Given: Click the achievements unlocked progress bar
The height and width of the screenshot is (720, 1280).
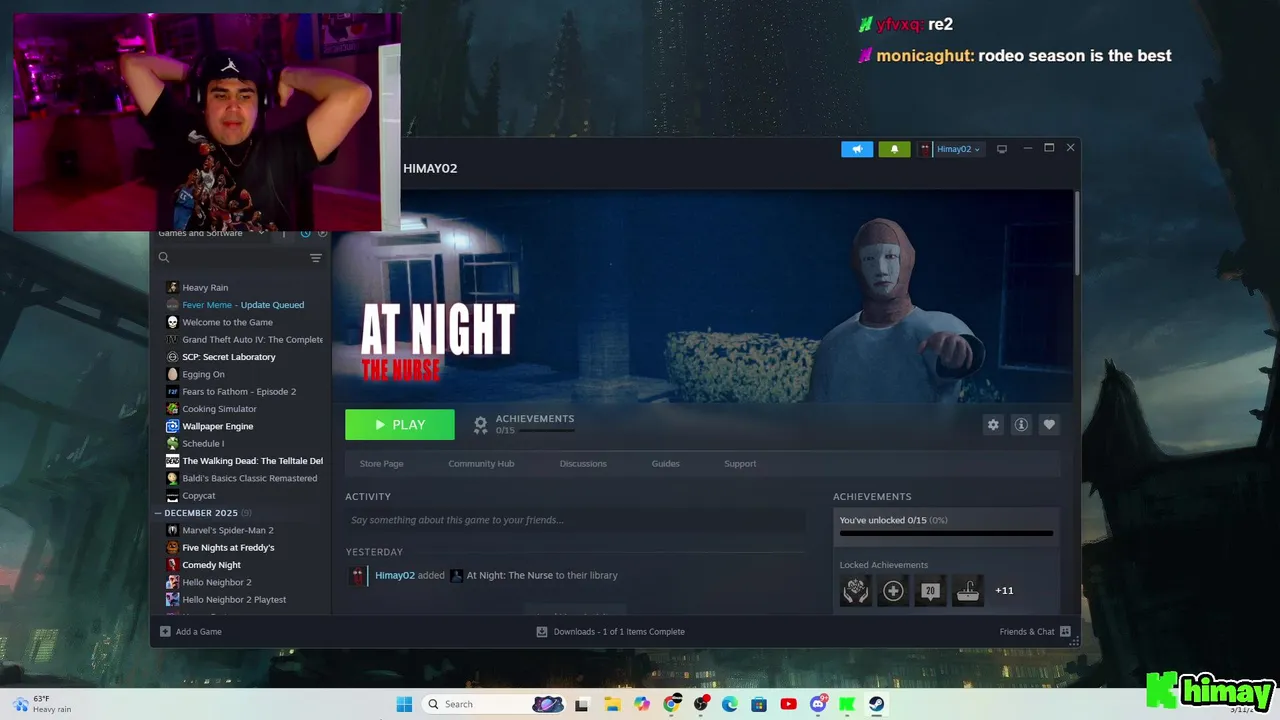Looking at the screenshot, I should point(946,534).
